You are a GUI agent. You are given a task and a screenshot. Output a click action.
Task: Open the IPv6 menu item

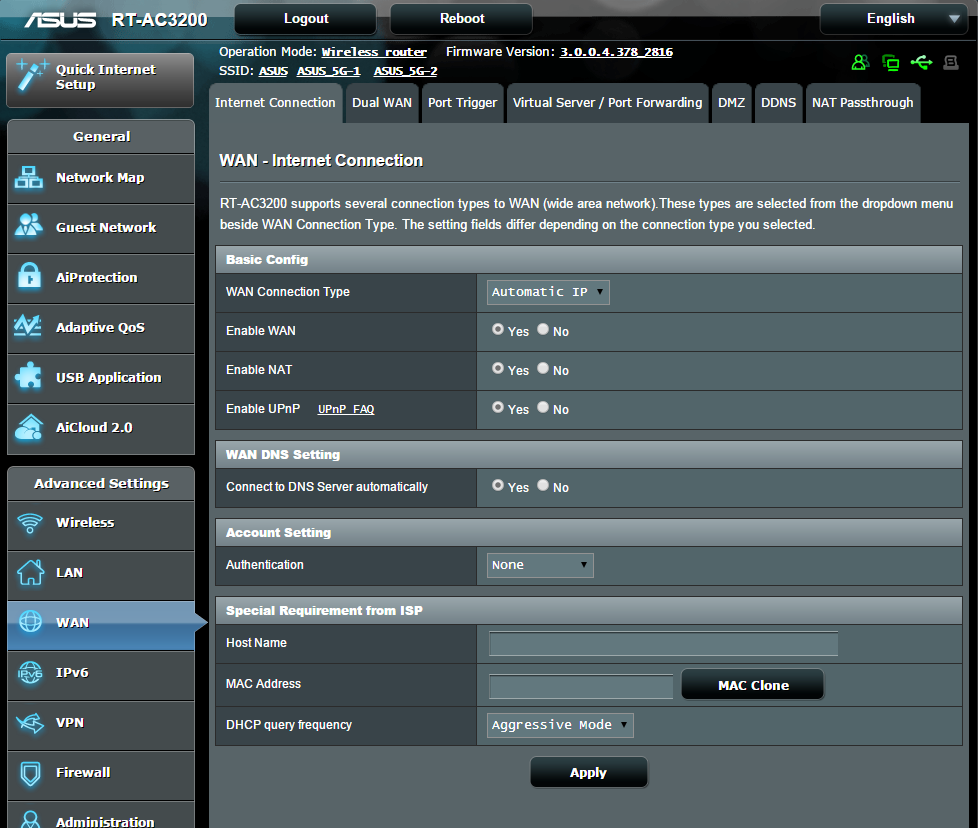click(101, 674)
